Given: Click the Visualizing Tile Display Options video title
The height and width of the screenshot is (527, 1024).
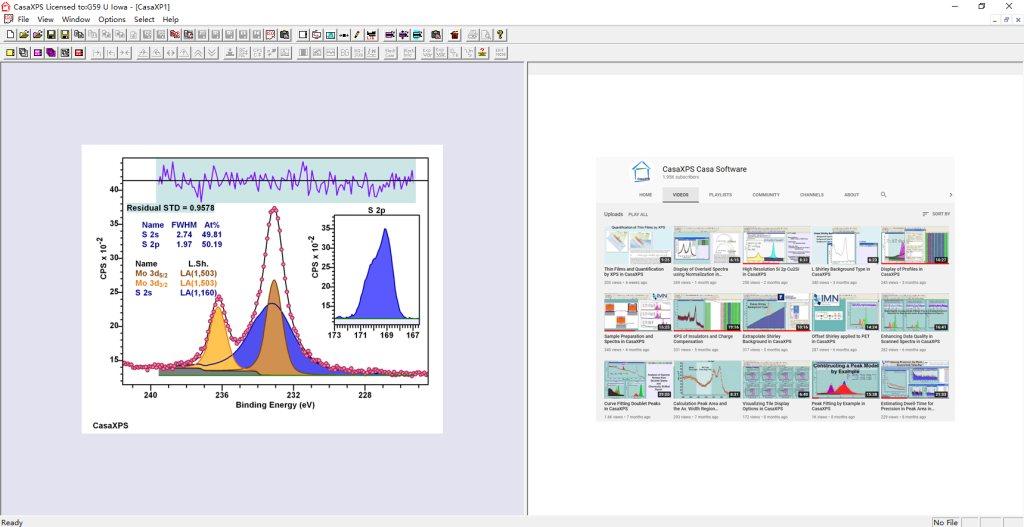Looking at the screenshot, I should pyautogui.click(x=772, y=406).
